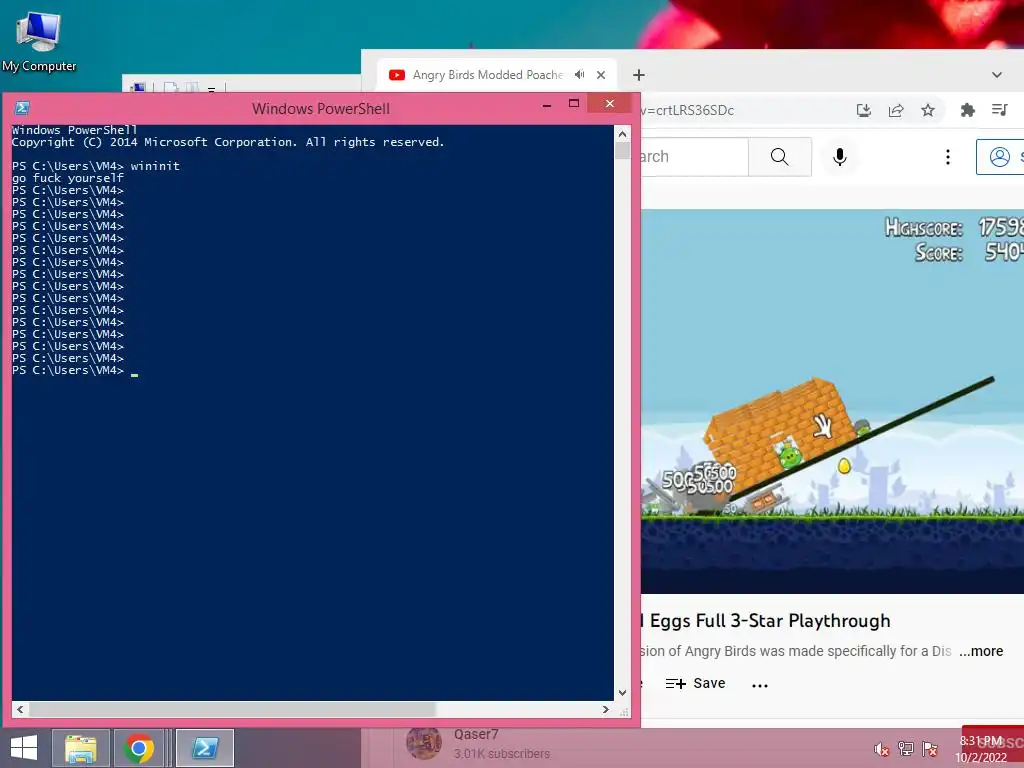This screenshot has height=768, width=1024.
Task: Open File Explorer from the taskbar
Action: 81,748
